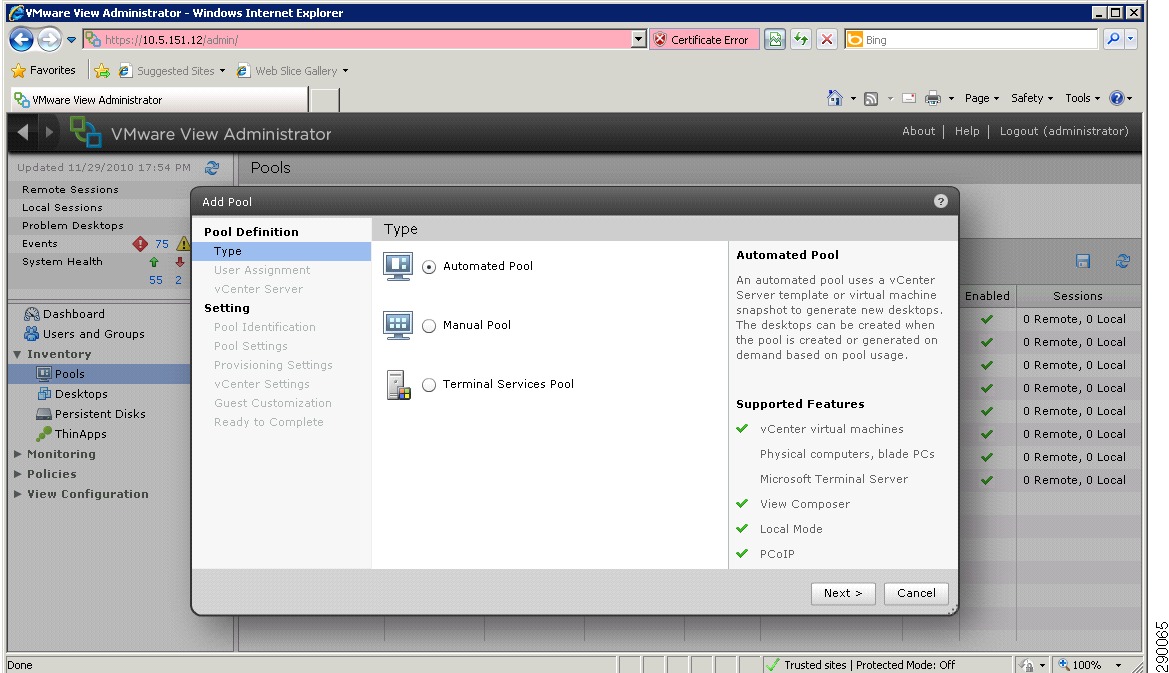This screenshot has height=673, width=1169.
Task: Select the Automated Pool radio button
Action: (x=429, y=267)
